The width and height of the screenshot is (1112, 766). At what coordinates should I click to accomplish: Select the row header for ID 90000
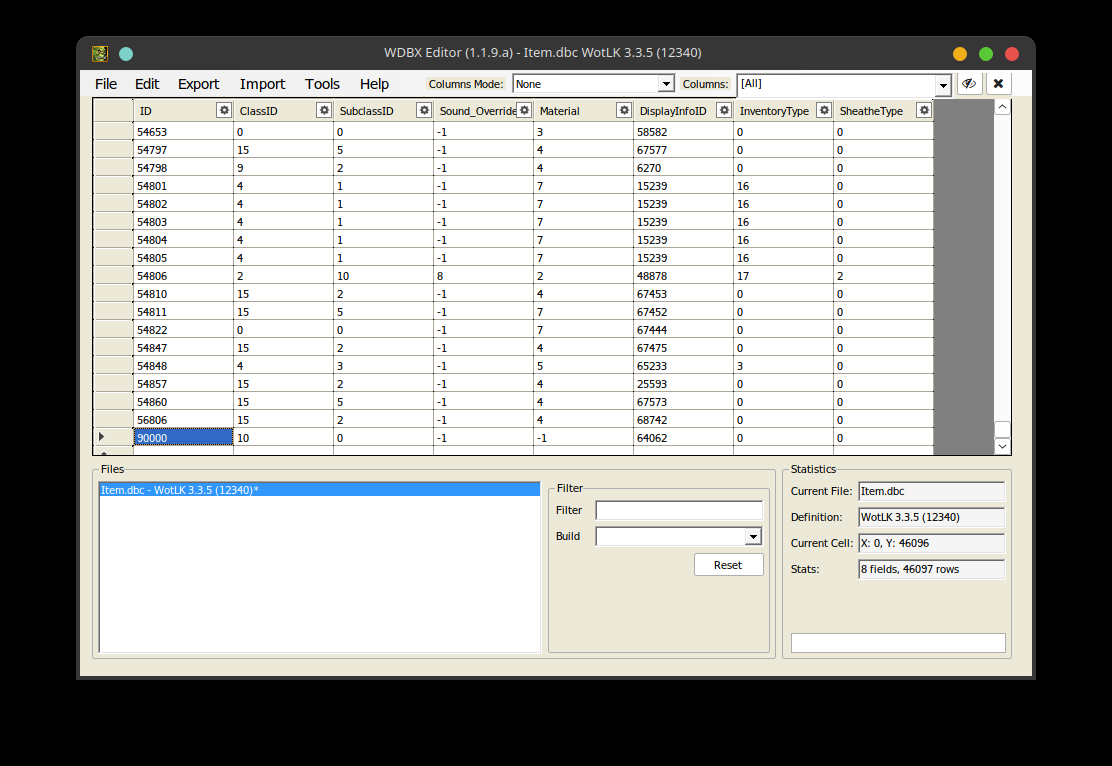pyautogui.click(x=113, y=437)
